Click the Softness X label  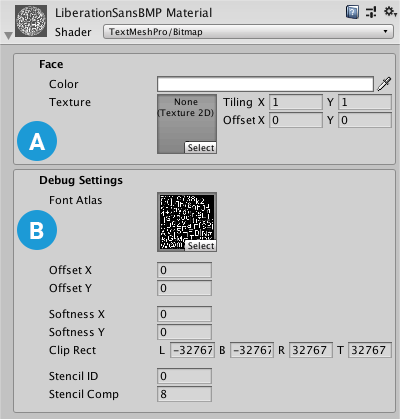coord(77,314)
